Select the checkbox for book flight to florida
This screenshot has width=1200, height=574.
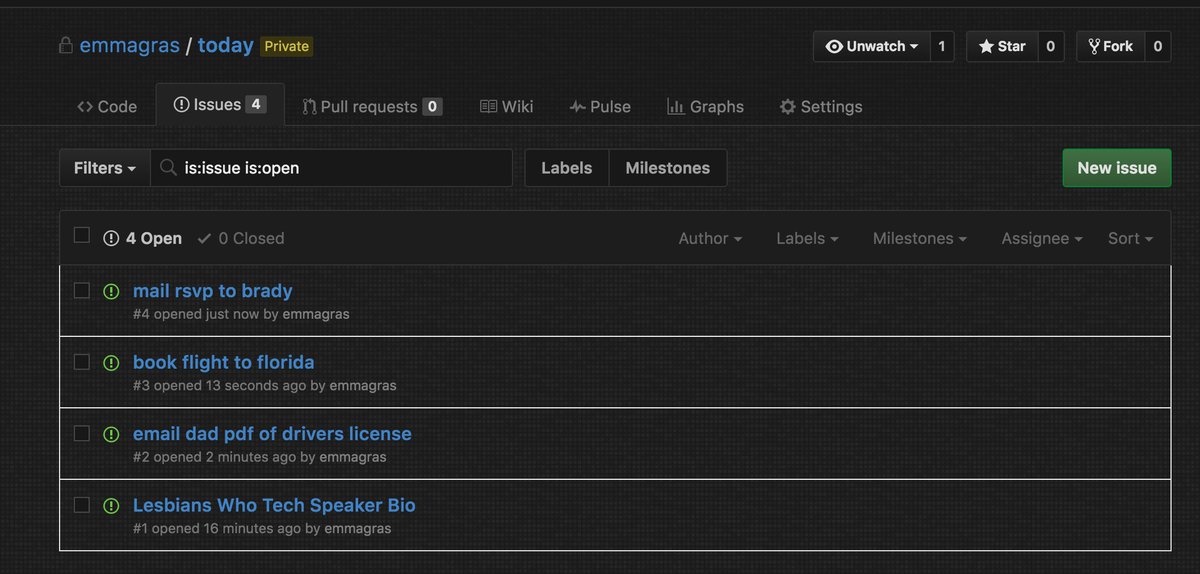[x=82, y=361]
